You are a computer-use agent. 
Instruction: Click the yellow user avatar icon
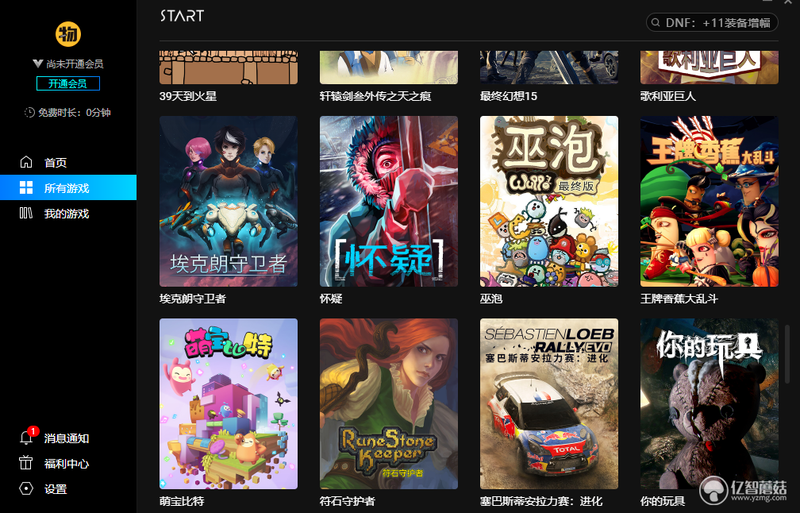pos(68,34)
